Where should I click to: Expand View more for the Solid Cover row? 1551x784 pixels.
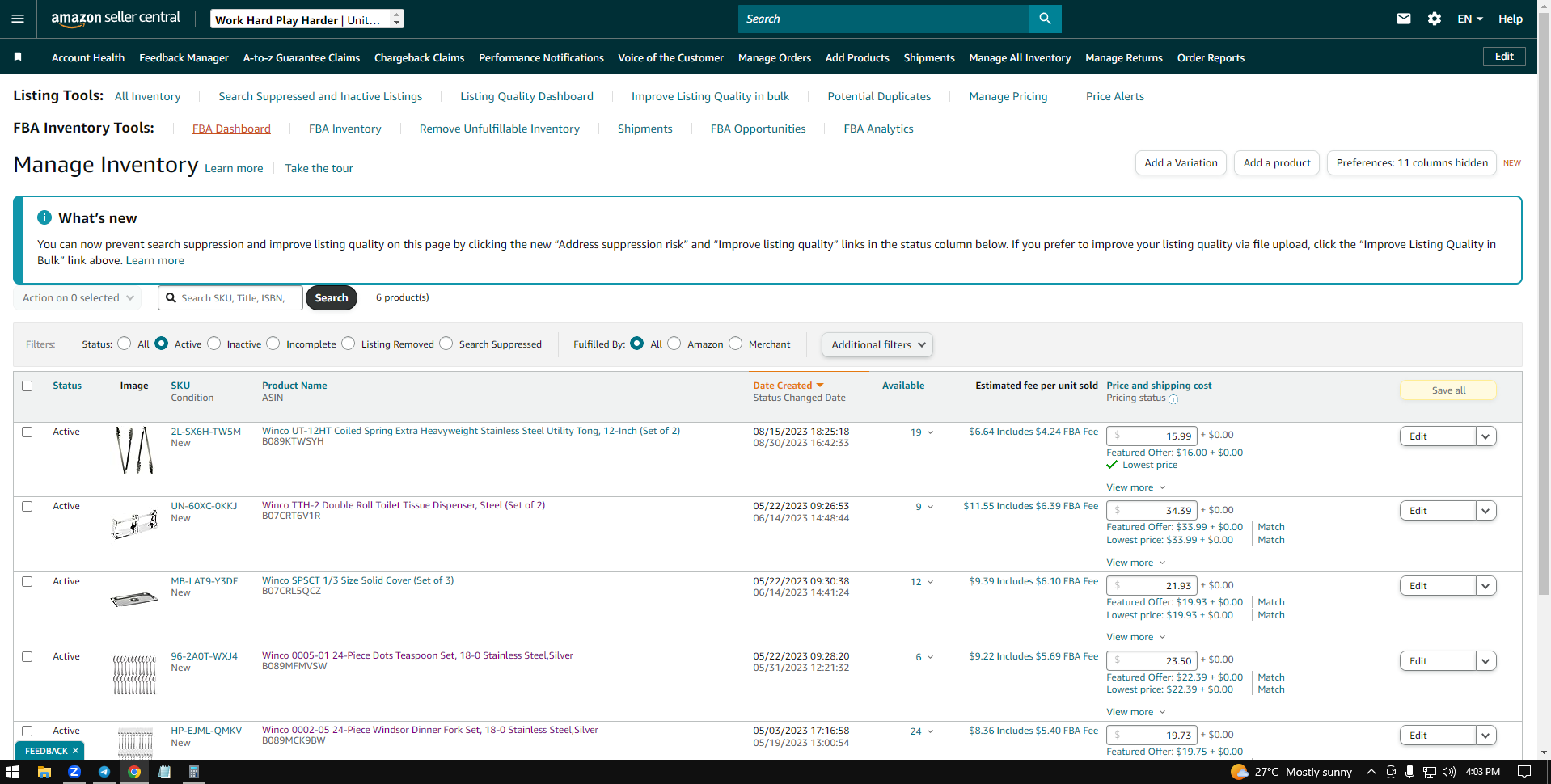[1136, 637]
